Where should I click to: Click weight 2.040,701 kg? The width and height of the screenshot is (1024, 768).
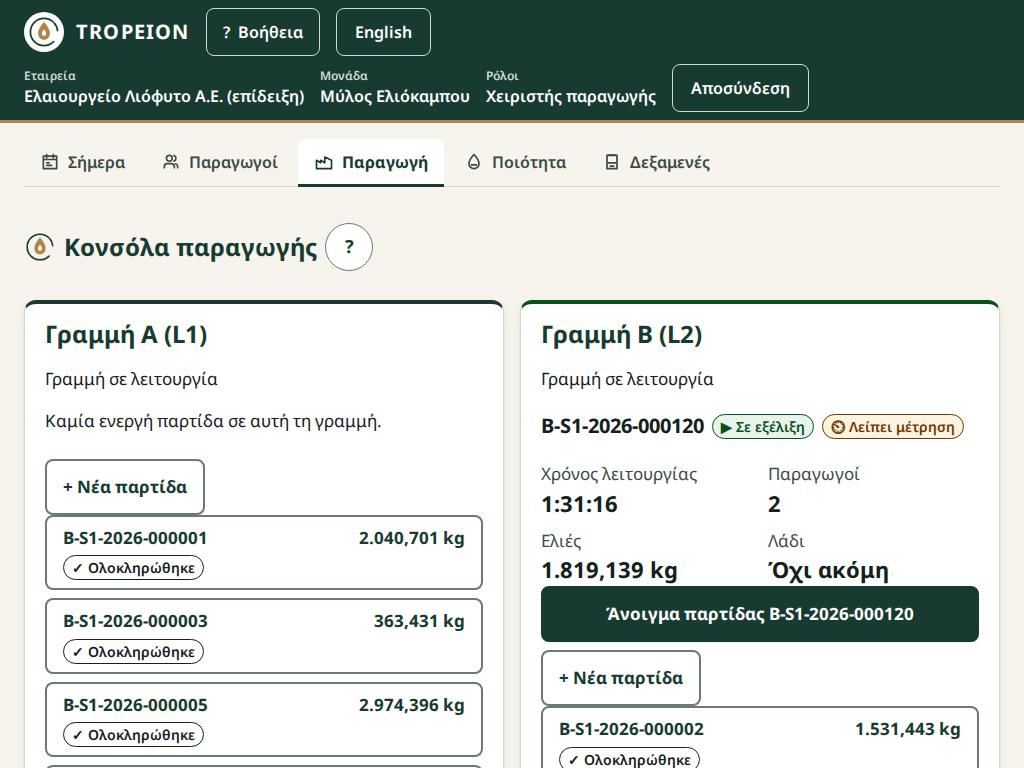[411, 538]
